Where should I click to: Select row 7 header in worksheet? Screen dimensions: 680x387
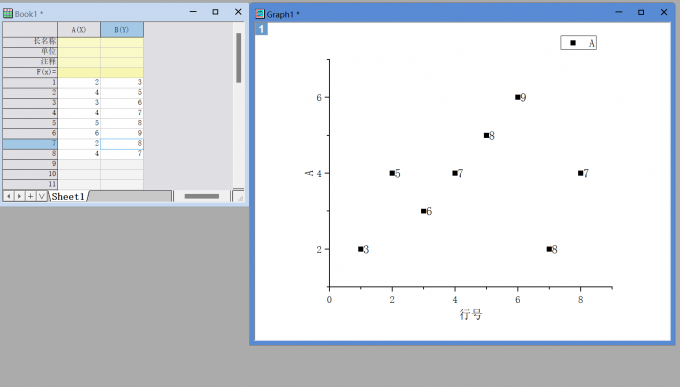pos(30,144)
